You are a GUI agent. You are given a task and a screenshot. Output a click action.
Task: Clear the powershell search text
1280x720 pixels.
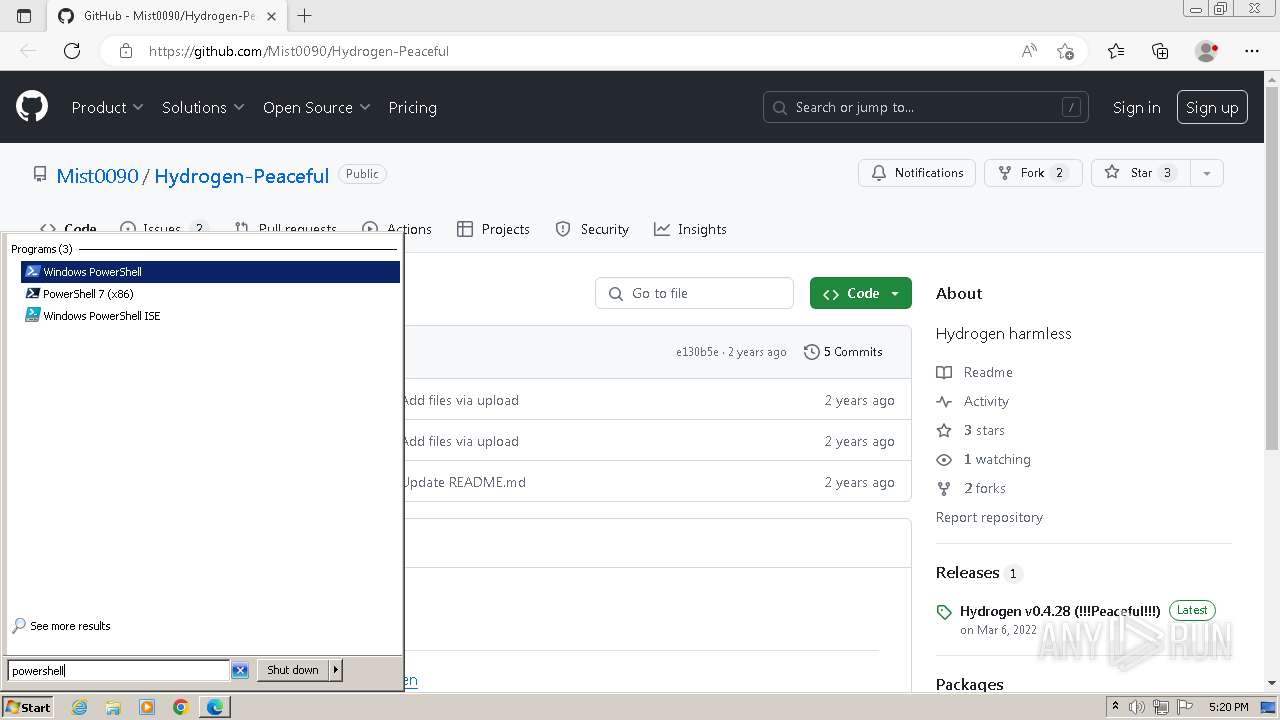pos(240,670)
